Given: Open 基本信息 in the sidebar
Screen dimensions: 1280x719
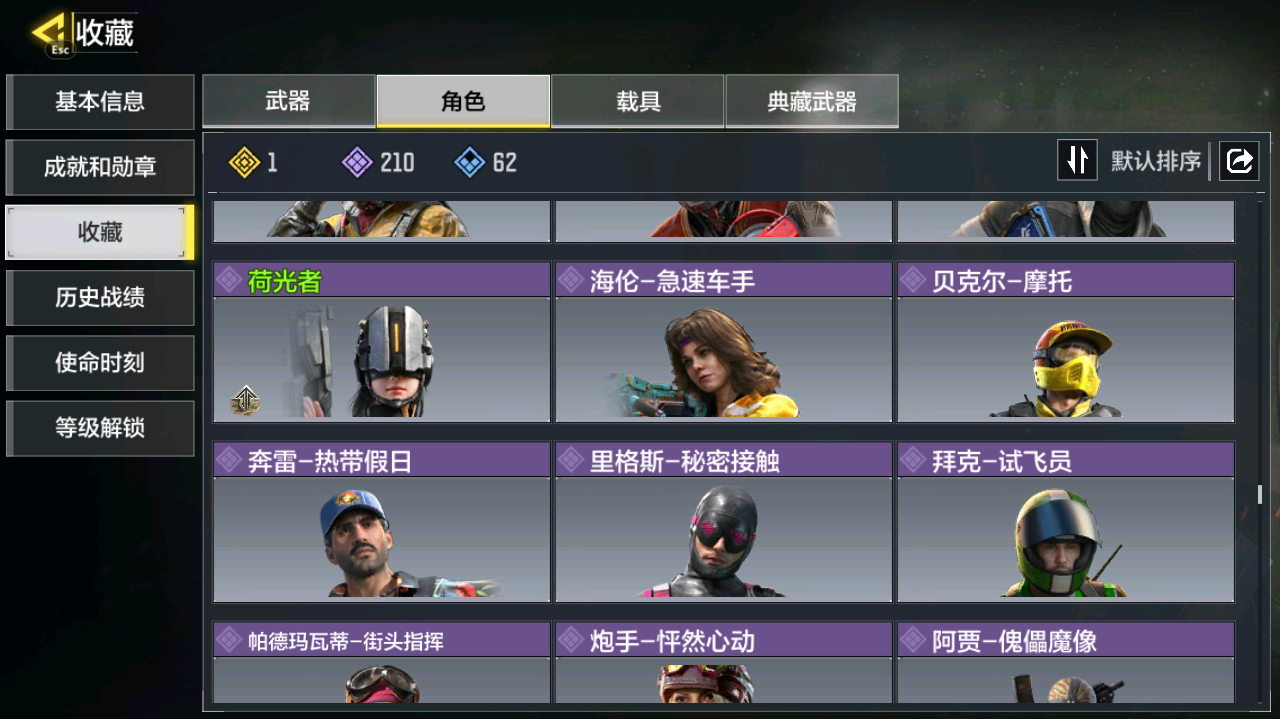Looking at the screenshot, I should (100, 102).
